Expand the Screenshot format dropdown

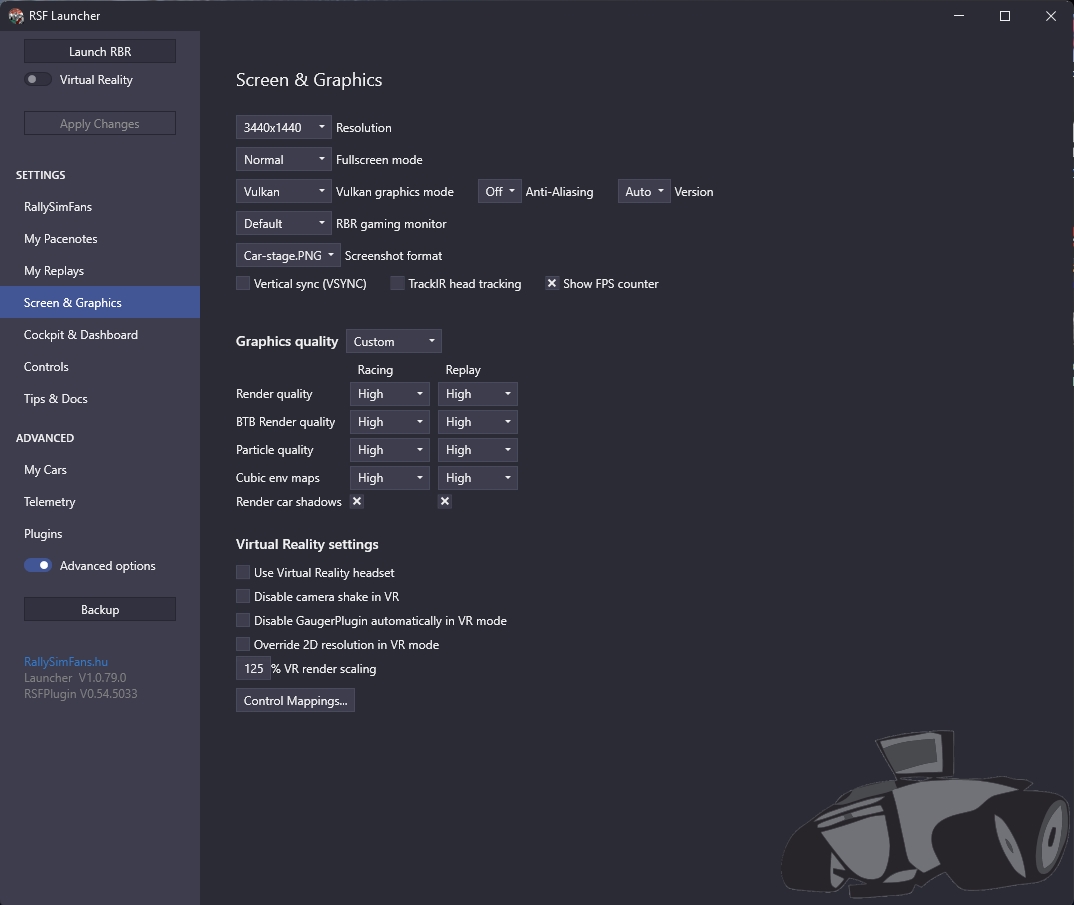289,256
